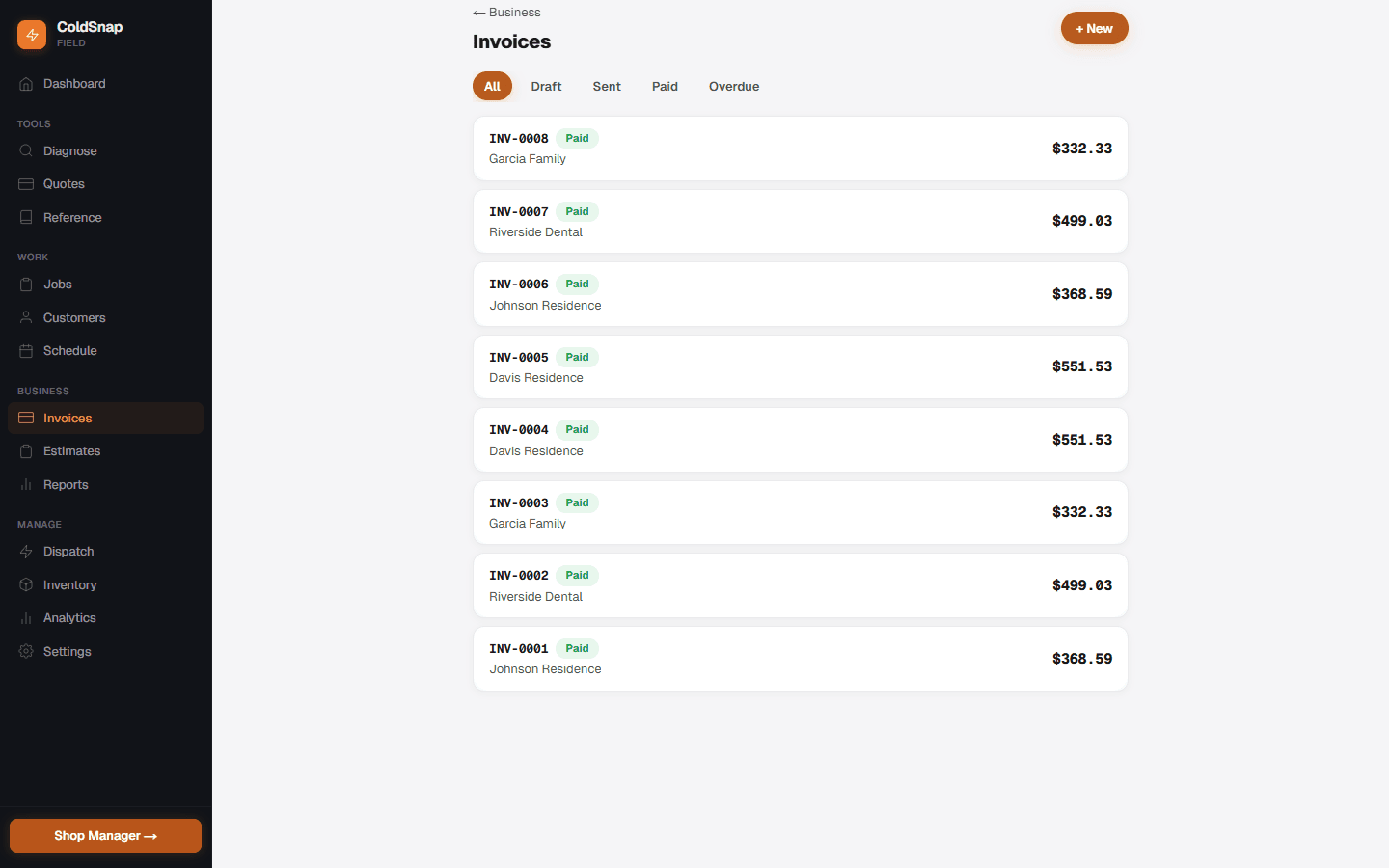Screen dimensions: 1389x868
Task: Show only Paid invoices tab
Action: click(665, 86)
